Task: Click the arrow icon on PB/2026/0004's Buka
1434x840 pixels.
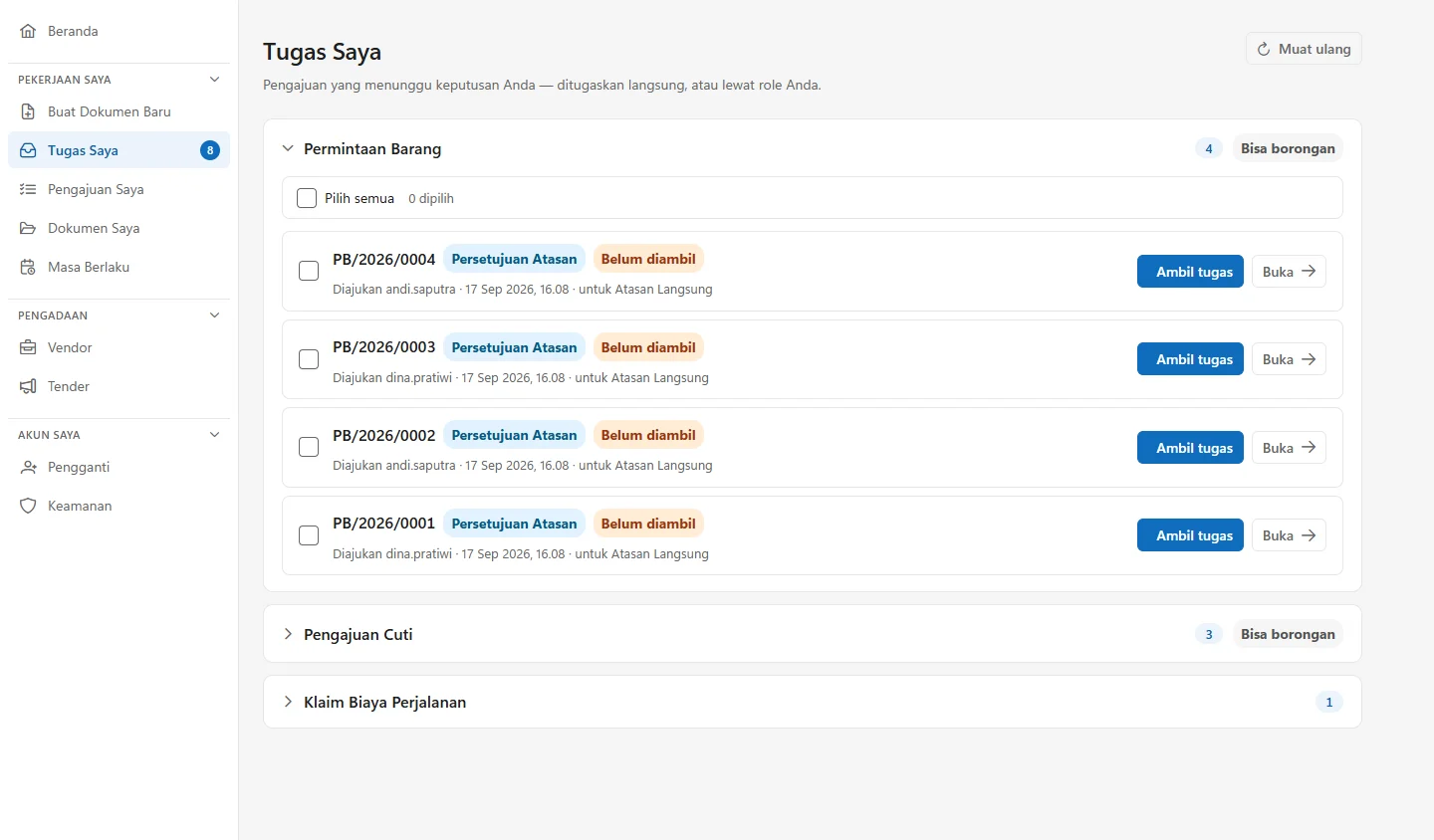Action: coord(1309,271)
